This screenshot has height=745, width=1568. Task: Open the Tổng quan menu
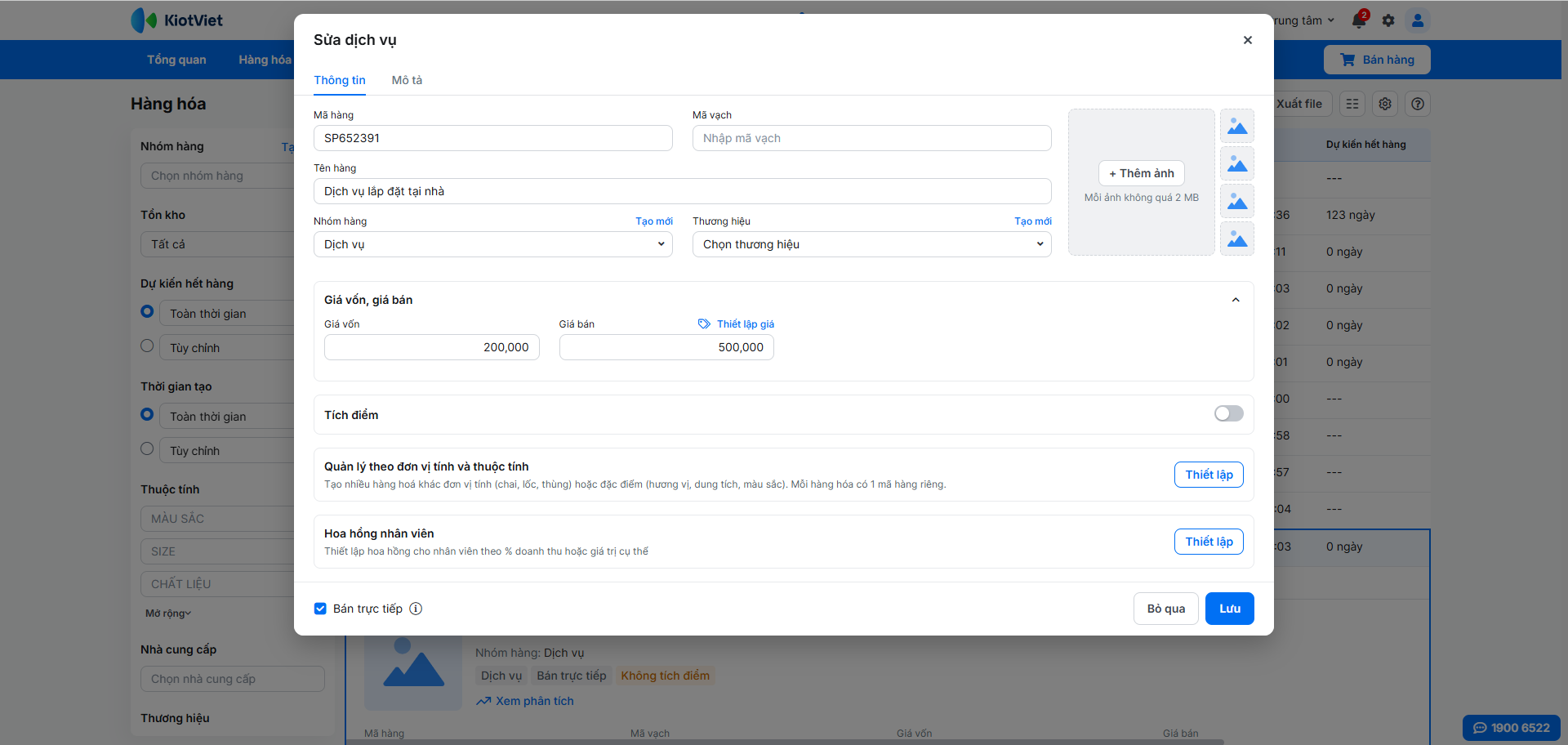(176, 60)
